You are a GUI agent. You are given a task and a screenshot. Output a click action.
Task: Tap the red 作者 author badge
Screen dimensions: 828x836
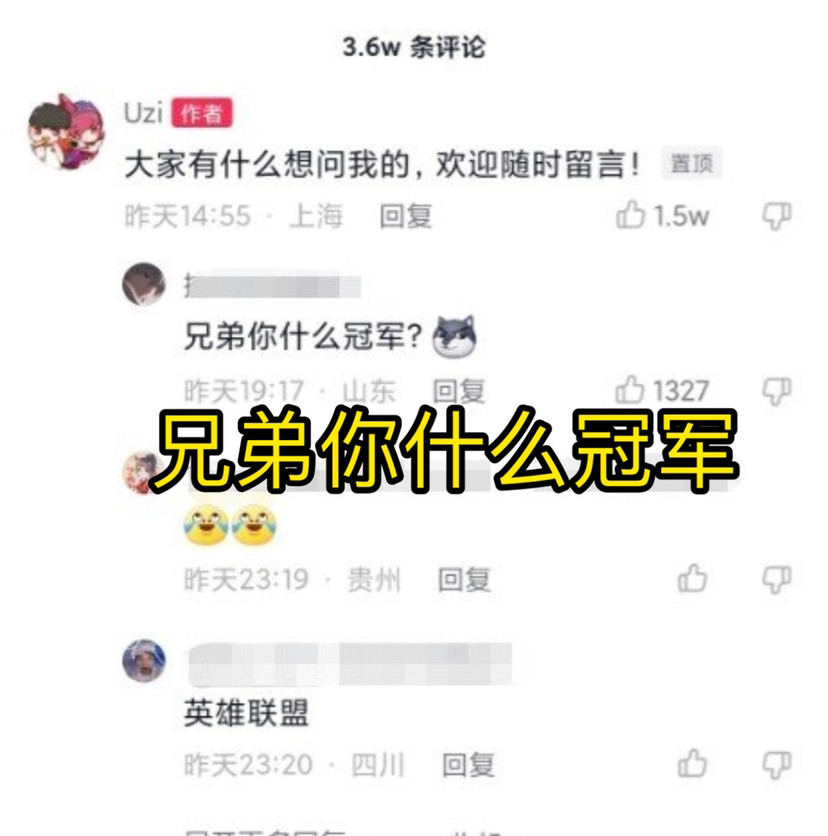pyautogui.click(x=202, y=113)
